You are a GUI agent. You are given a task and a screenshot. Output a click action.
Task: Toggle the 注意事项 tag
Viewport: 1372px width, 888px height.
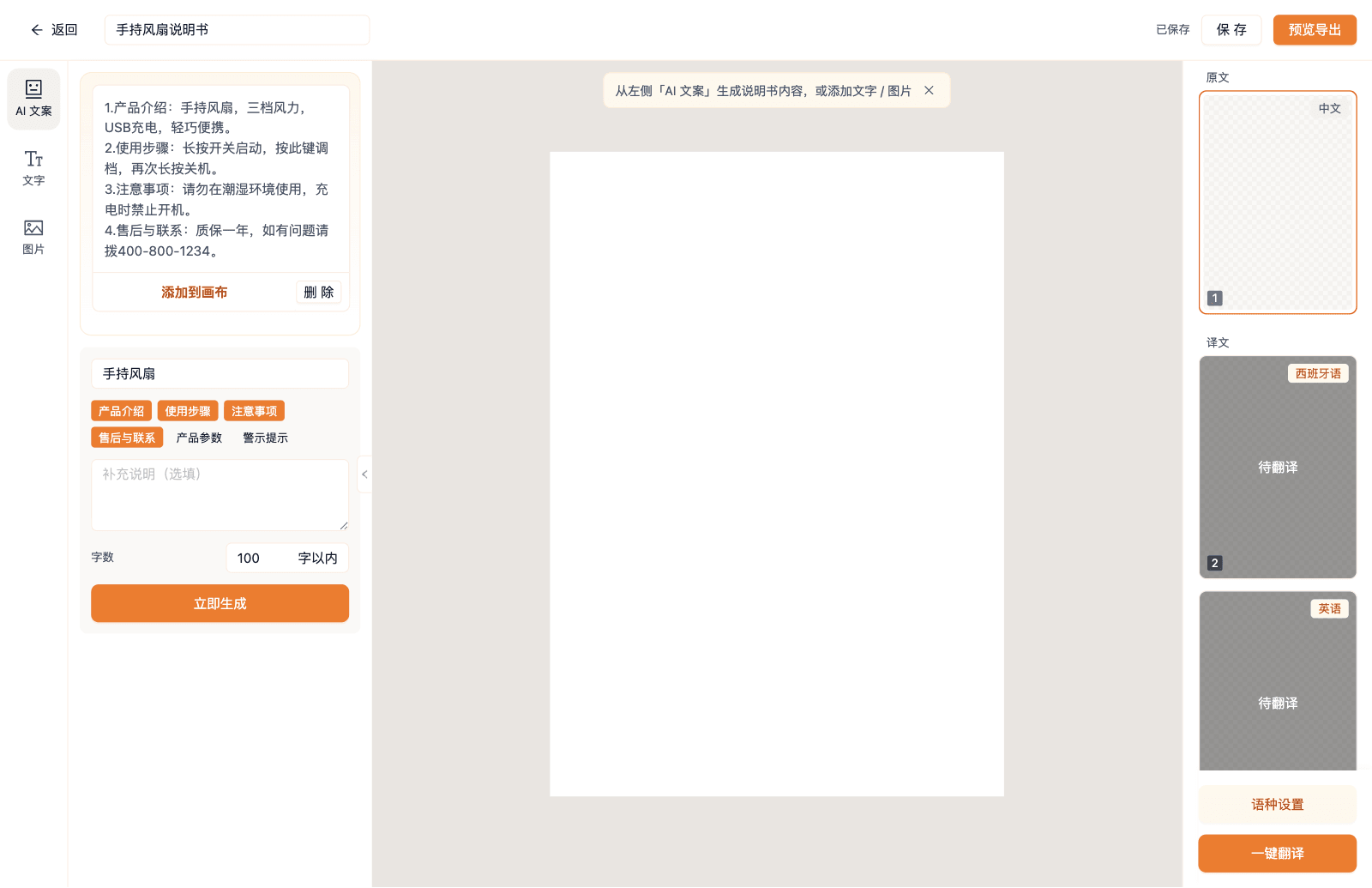(254, 411)
